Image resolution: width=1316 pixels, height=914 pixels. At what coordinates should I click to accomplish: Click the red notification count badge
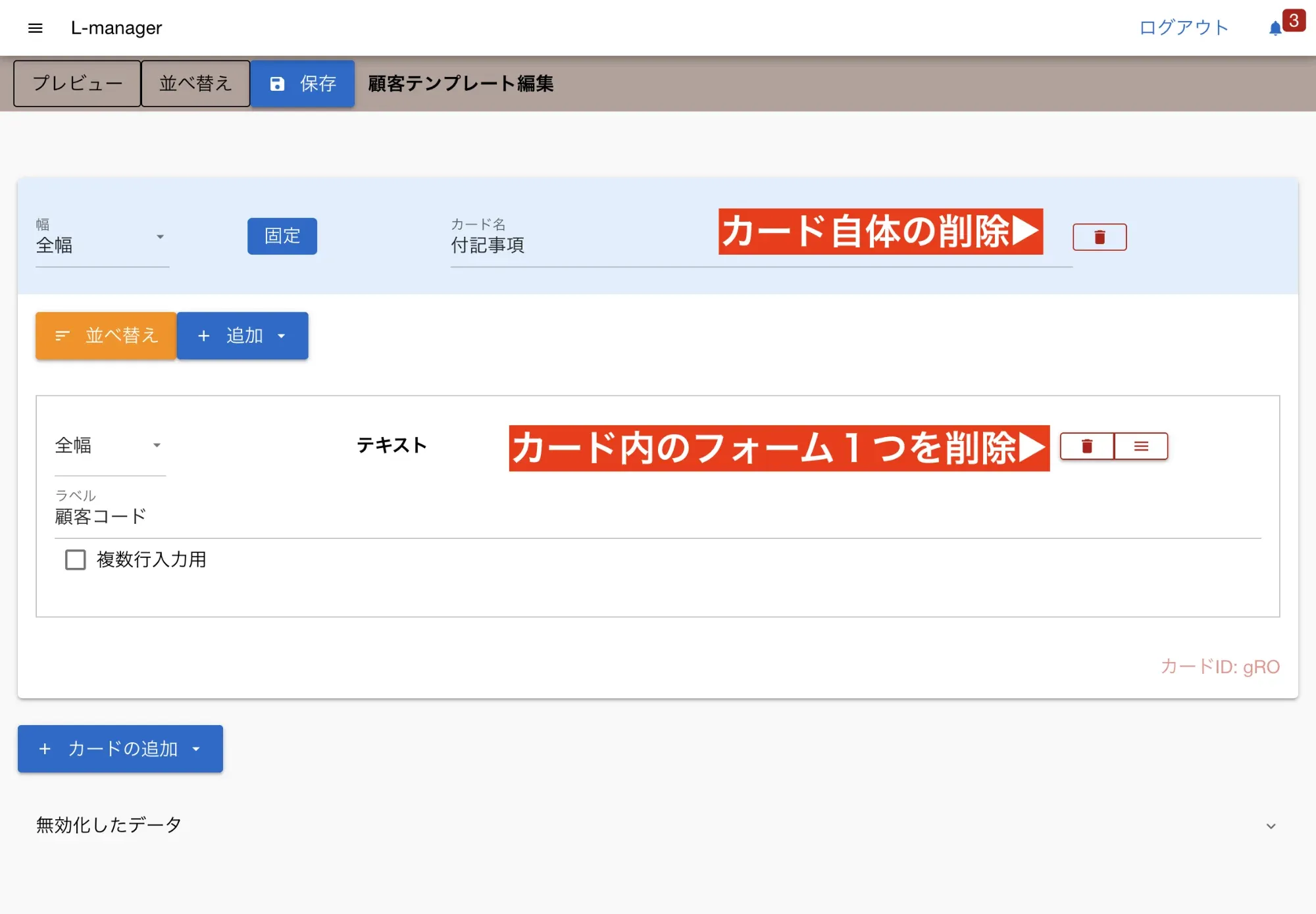point(1294,20)
